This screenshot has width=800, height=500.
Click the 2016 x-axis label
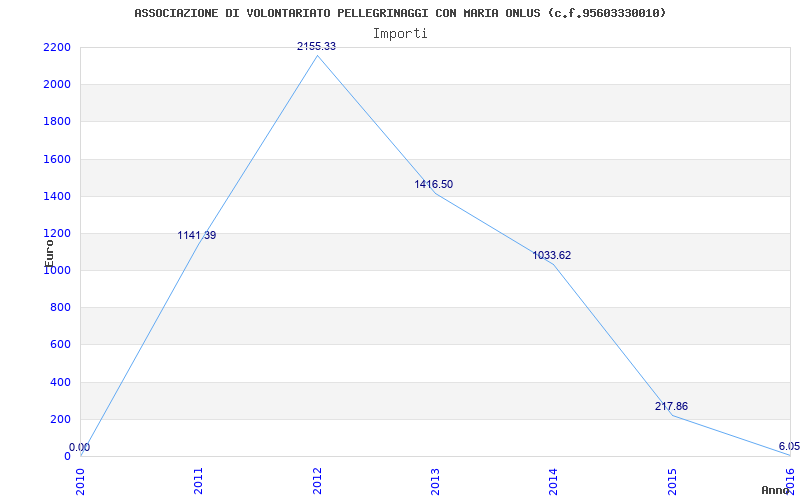[x=790, y=481]
